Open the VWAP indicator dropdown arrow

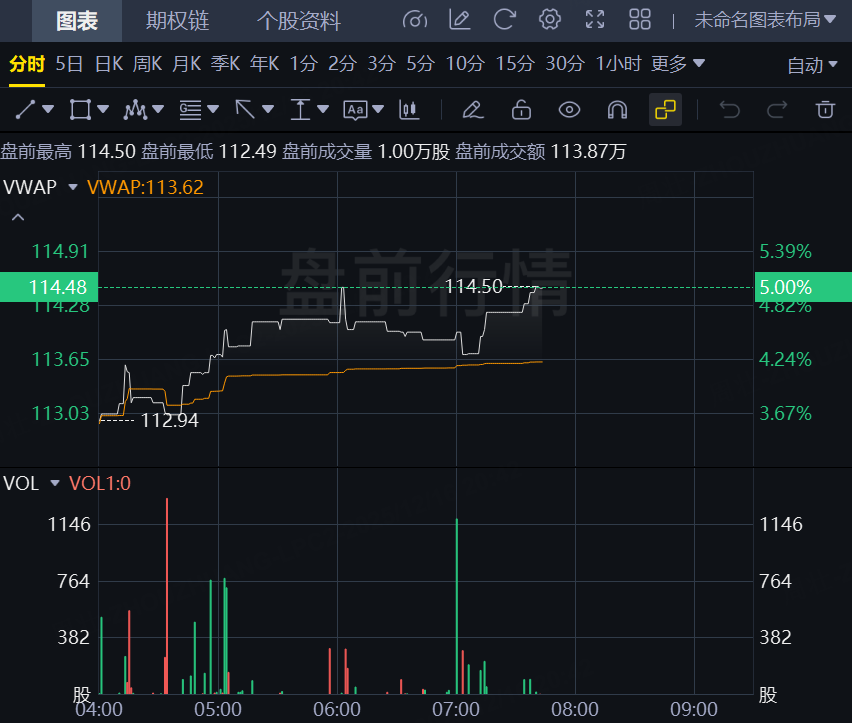click(x=72, y=187)
